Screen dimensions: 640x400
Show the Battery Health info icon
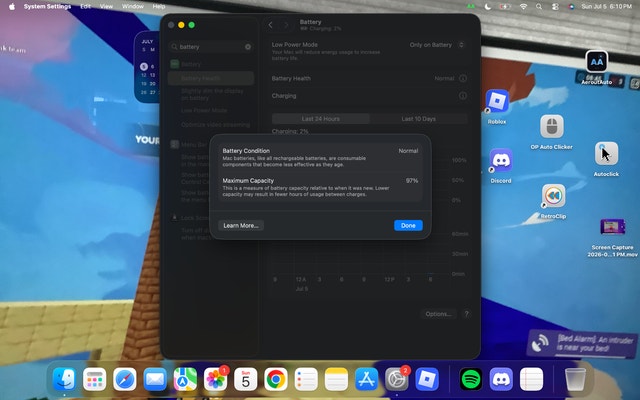tap(462, 78)
